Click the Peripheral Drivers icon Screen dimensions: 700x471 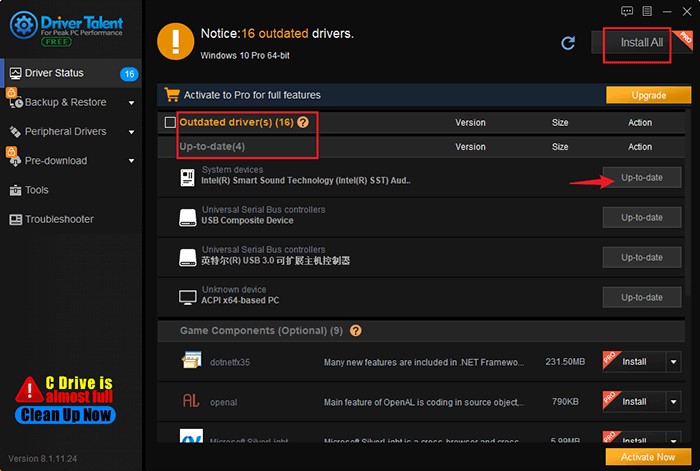[15, 132]
